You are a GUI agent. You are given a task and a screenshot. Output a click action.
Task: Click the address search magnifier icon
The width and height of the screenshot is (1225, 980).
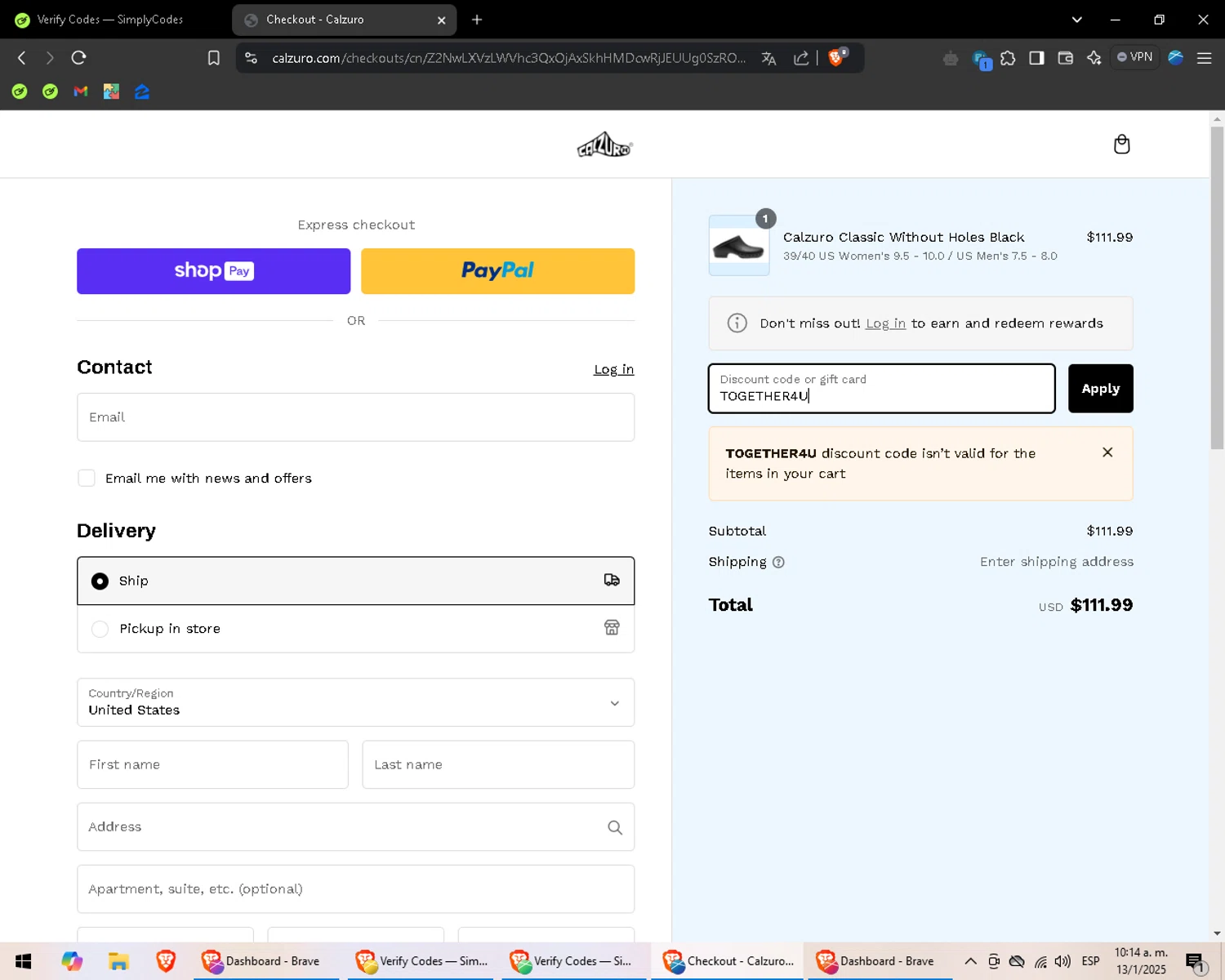pos(615,827)
